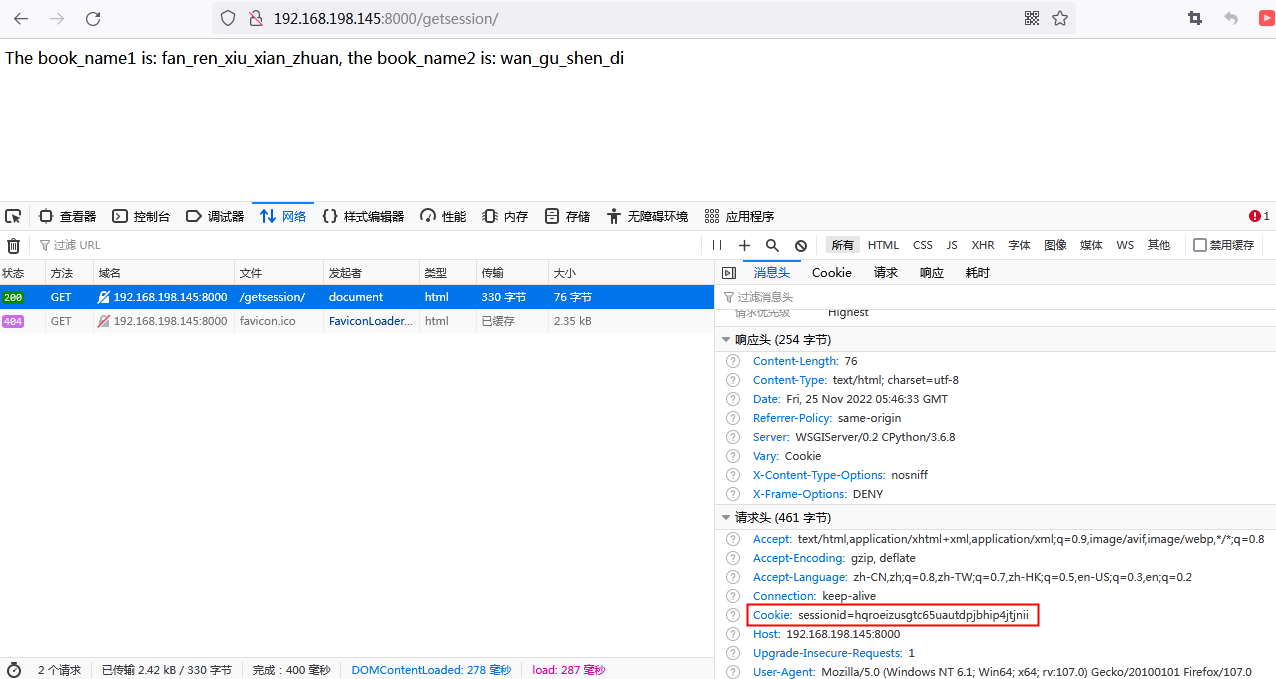Open the 响应 details tab

932,273
